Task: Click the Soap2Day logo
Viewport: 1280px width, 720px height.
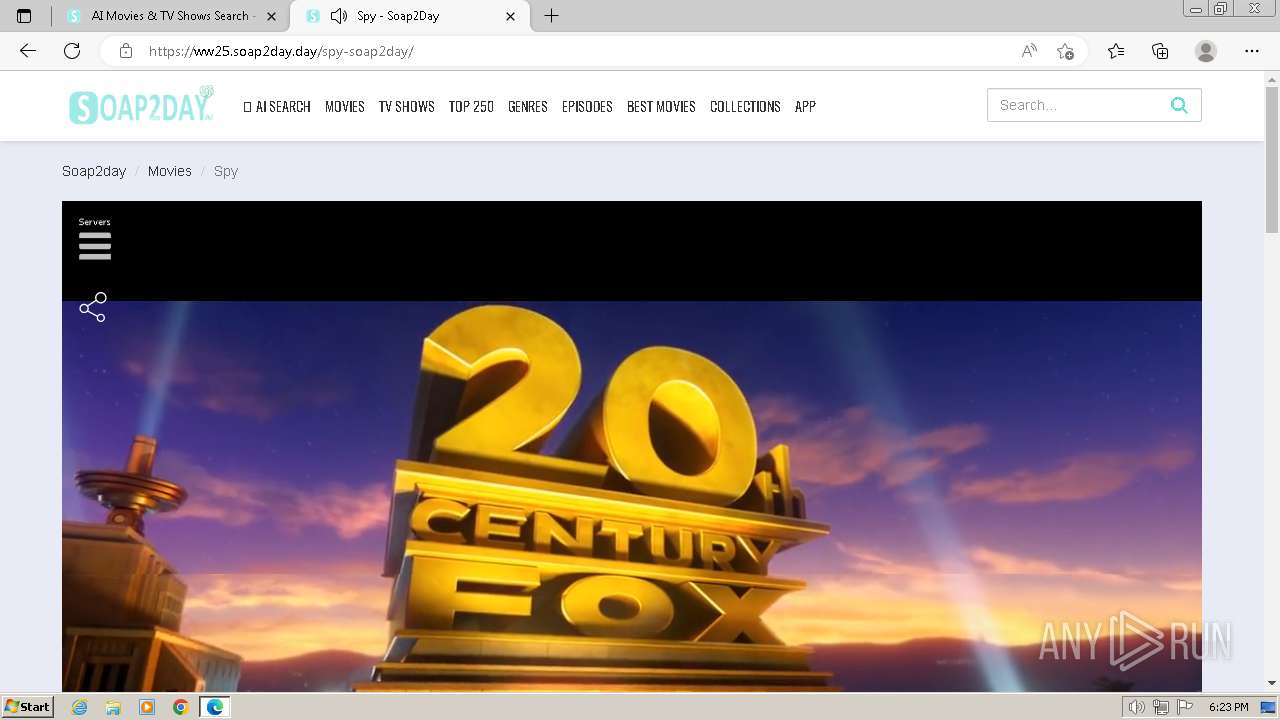Action: point(141,106)
